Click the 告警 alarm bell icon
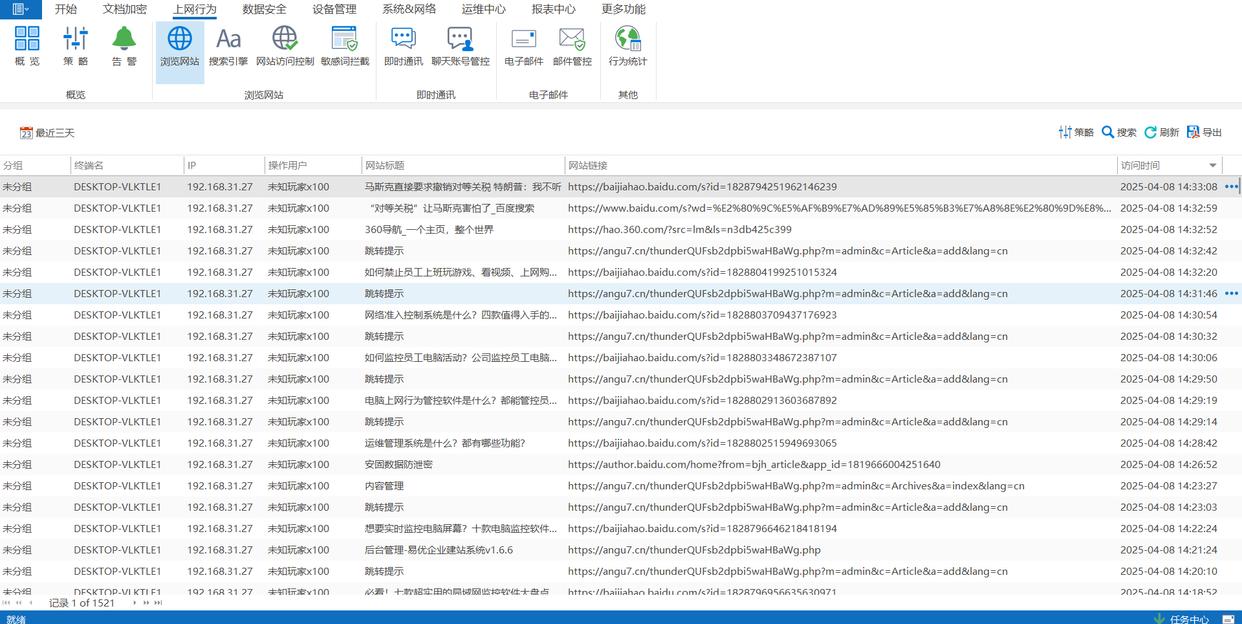This screenshot has height=624, width=1242. pos(124,47)
